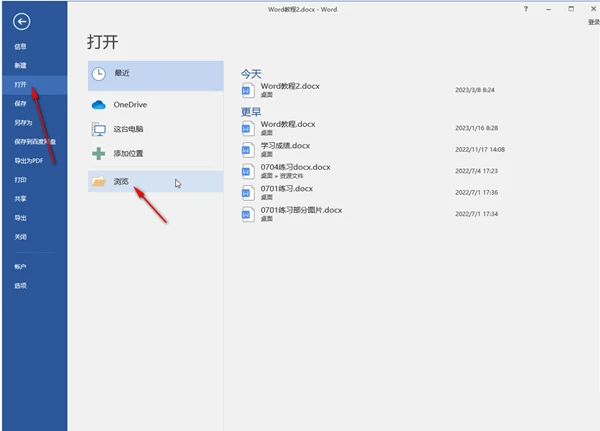This screenshot has width=600, height=431.
Task: Click the date 2022/7/4 17:23
Action: [x=476, y=171]
